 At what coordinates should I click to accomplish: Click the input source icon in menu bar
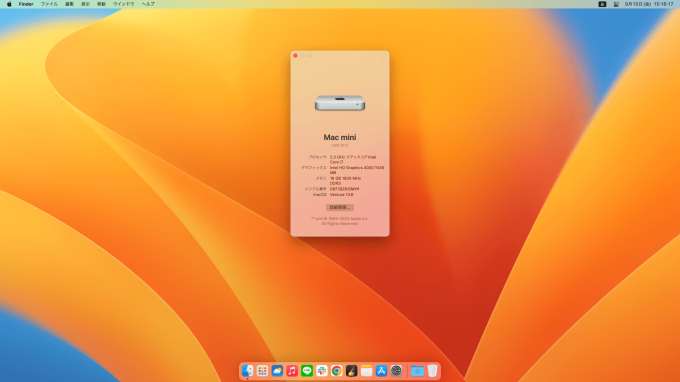(x=602, y=4)
